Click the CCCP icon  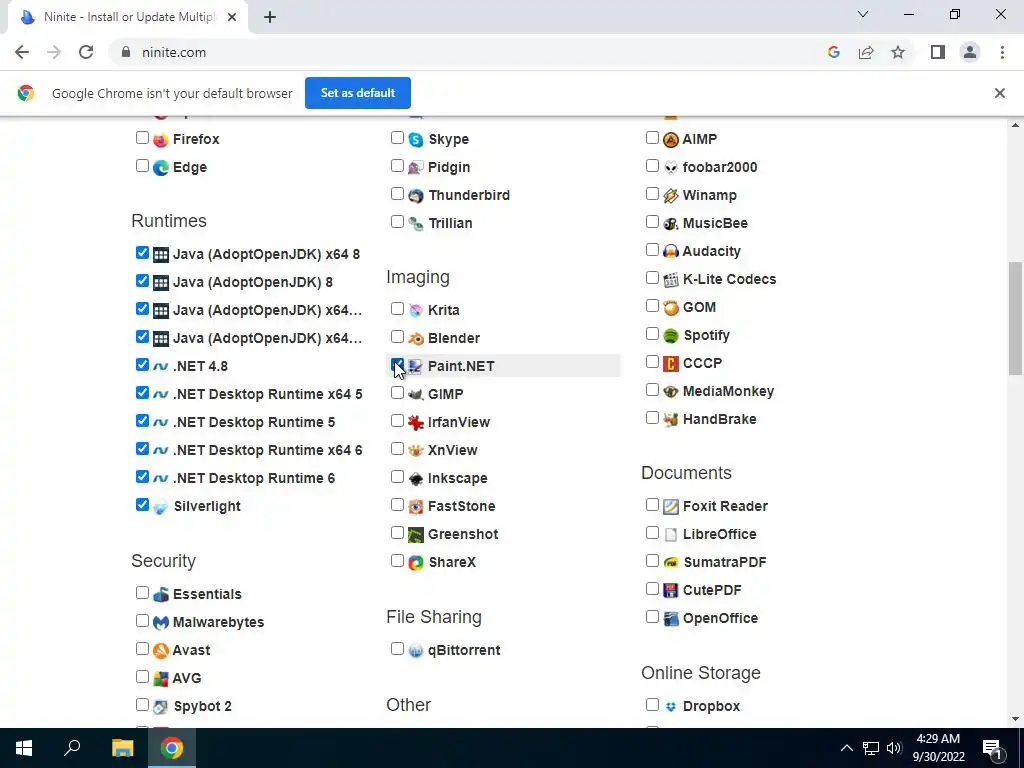671,363
